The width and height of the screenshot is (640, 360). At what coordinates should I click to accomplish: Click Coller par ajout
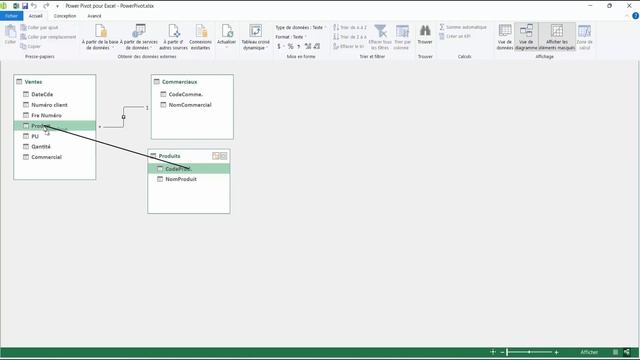pos(39,27)
